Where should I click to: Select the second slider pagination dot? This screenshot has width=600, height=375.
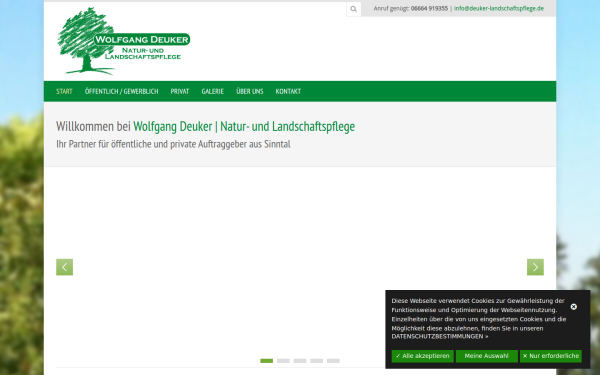283,361
